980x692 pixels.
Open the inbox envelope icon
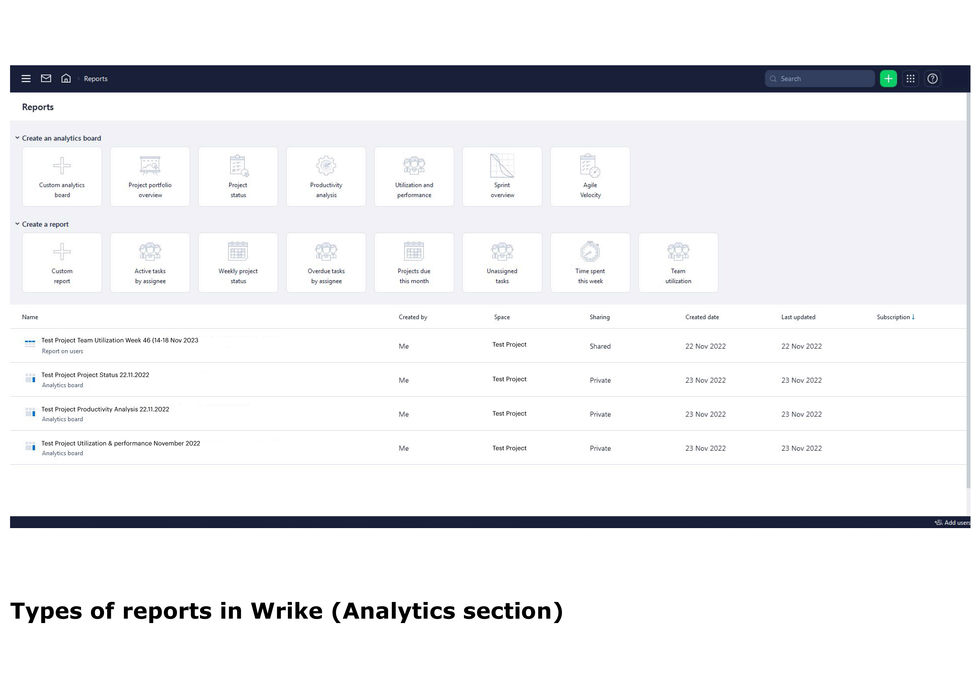46,79
